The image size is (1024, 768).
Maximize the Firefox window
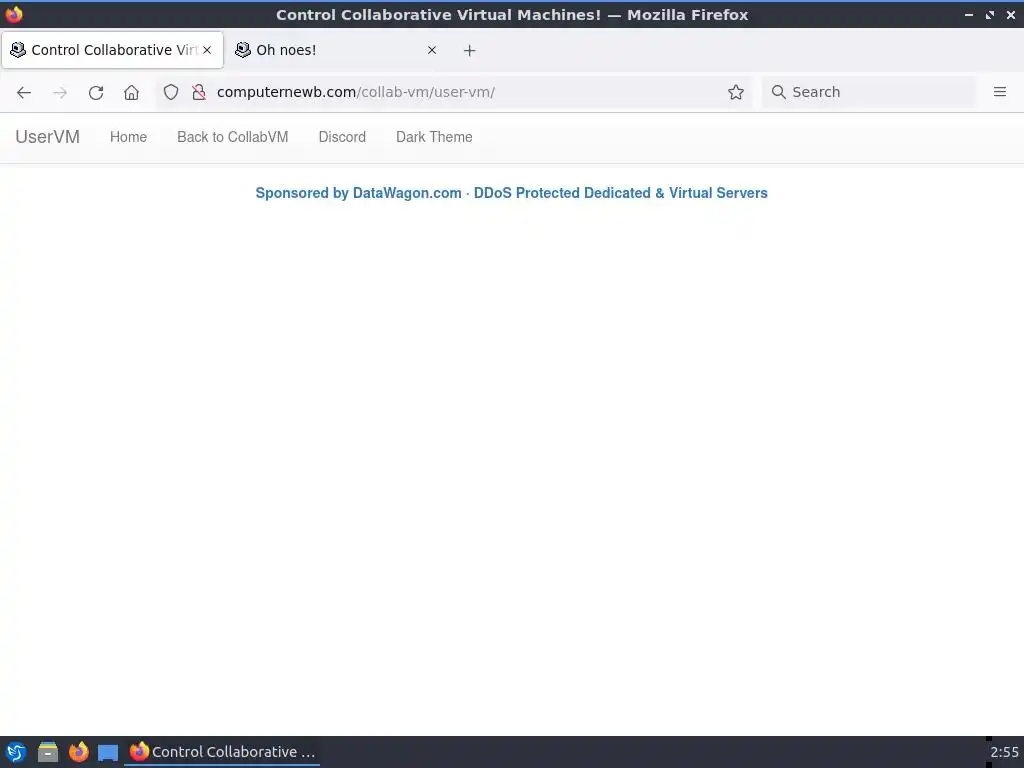[990, 14]
